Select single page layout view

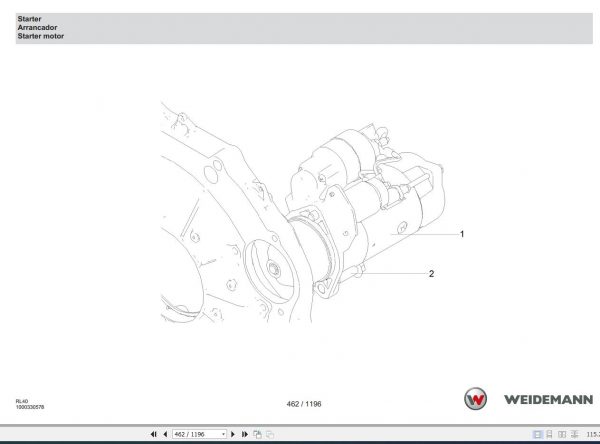[x=537, y=434]
